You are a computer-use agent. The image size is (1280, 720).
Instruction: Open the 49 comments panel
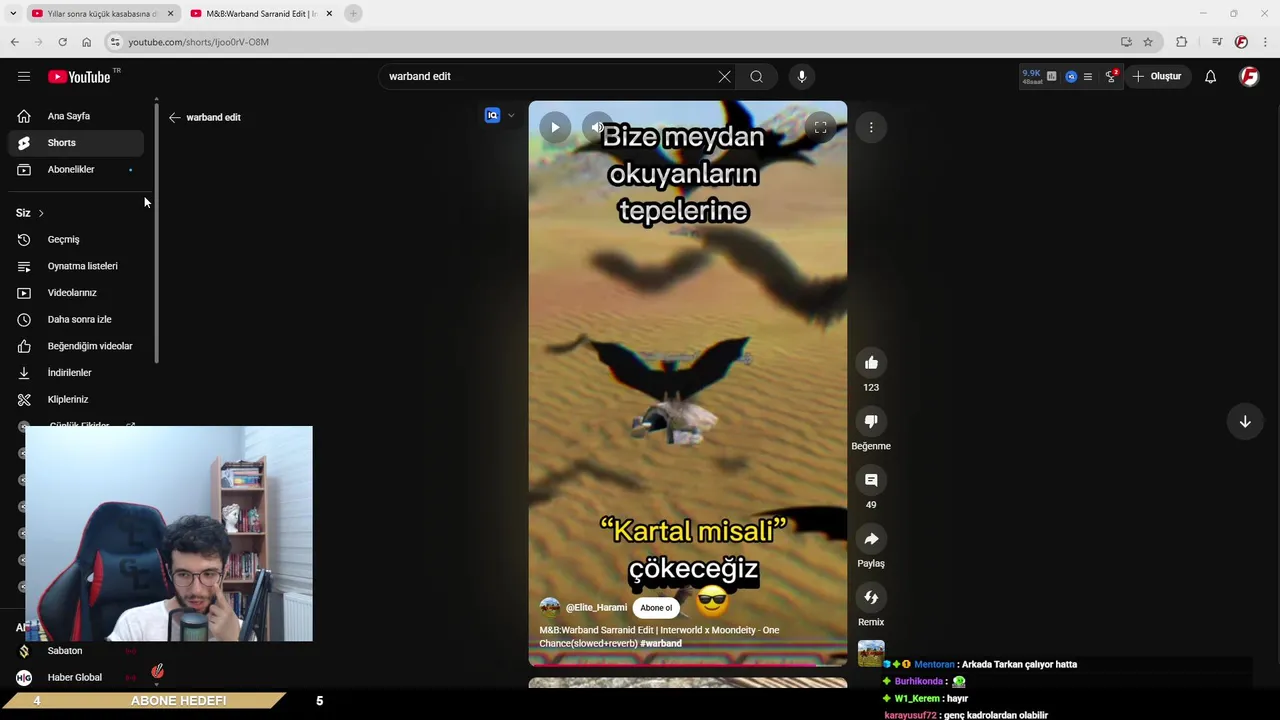(871, 480)
